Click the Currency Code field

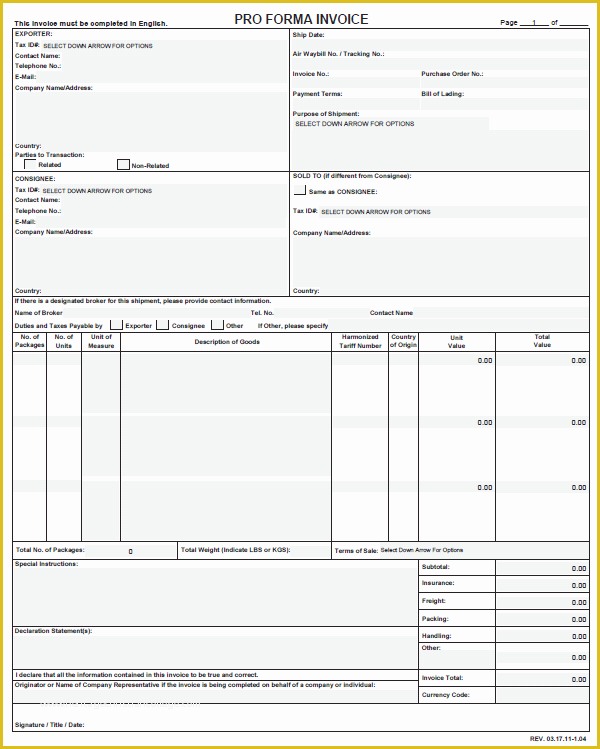tap(542, 695)
